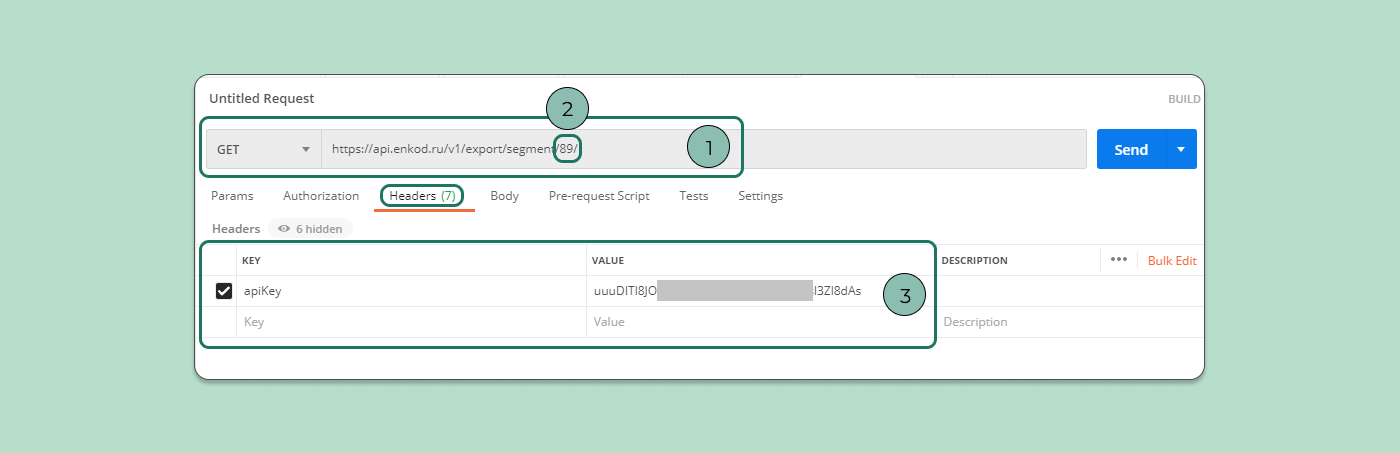This screenshot has height=453, width=1400.
Task: Switch to the Tests tab
Action: coord(694,196)
